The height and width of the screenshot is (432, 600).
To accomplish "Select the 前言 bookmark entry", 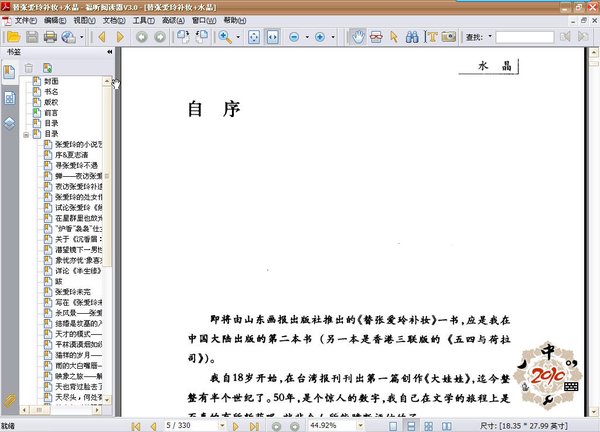I will 50,112.
